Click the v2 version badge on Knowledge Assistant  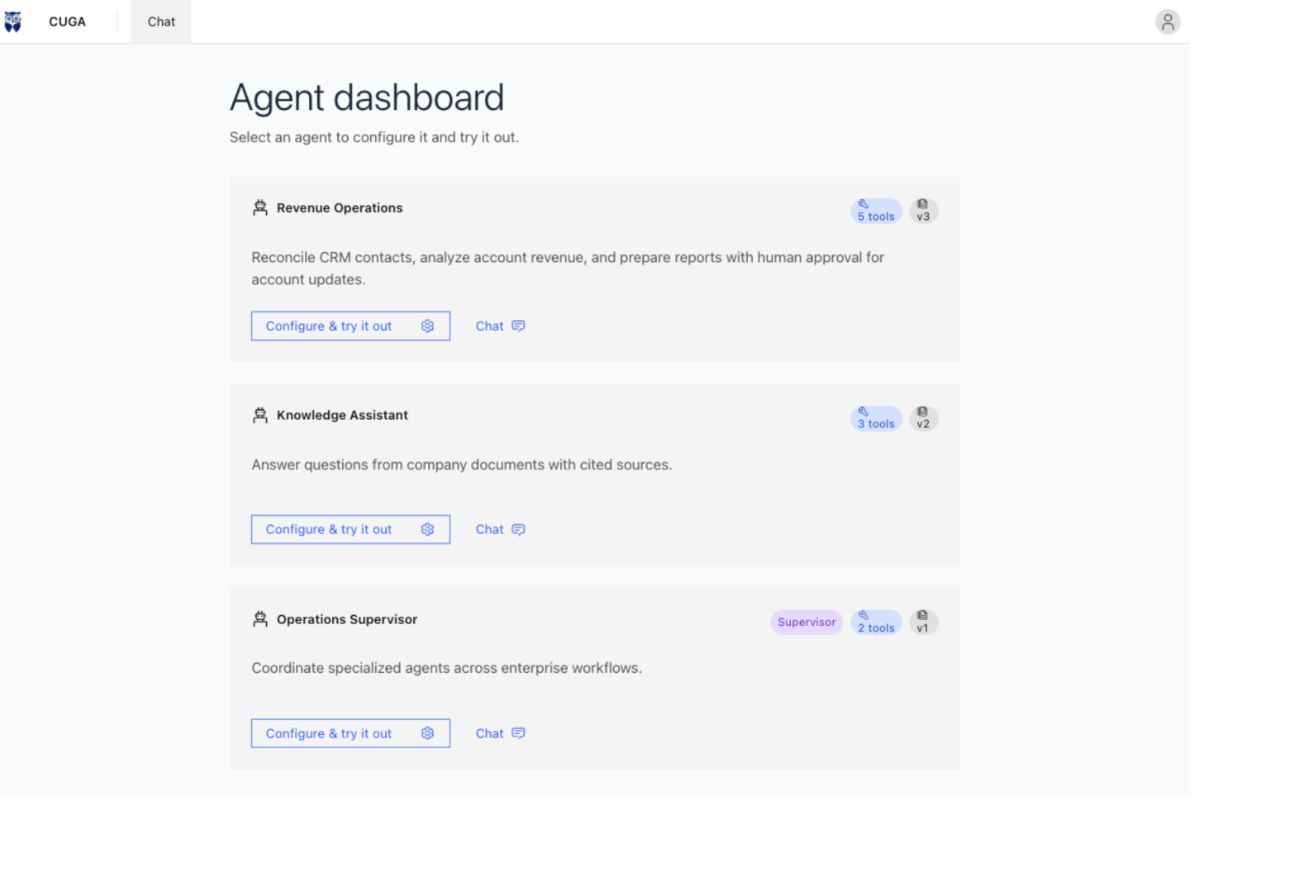[923, 419]
